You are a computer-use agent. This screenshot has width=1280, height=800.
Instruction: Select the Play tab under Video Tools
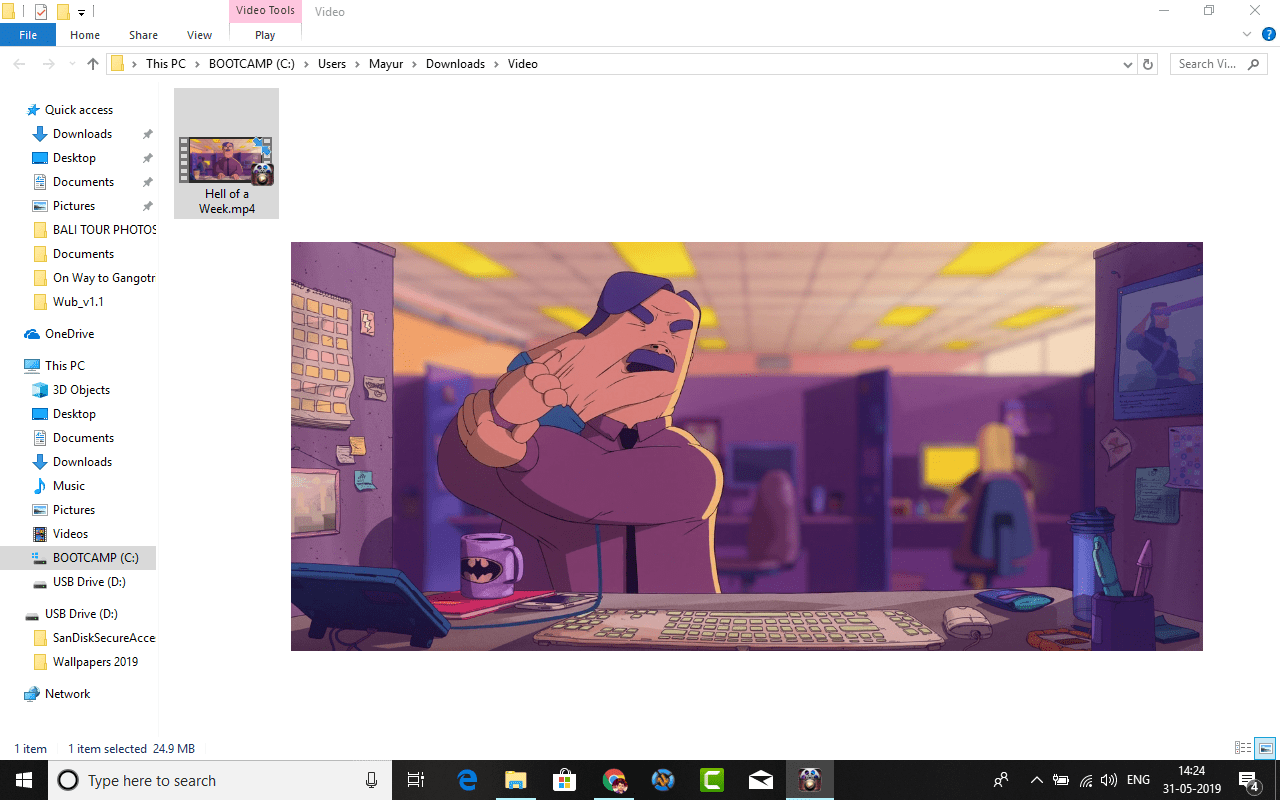tap(265, 35)
